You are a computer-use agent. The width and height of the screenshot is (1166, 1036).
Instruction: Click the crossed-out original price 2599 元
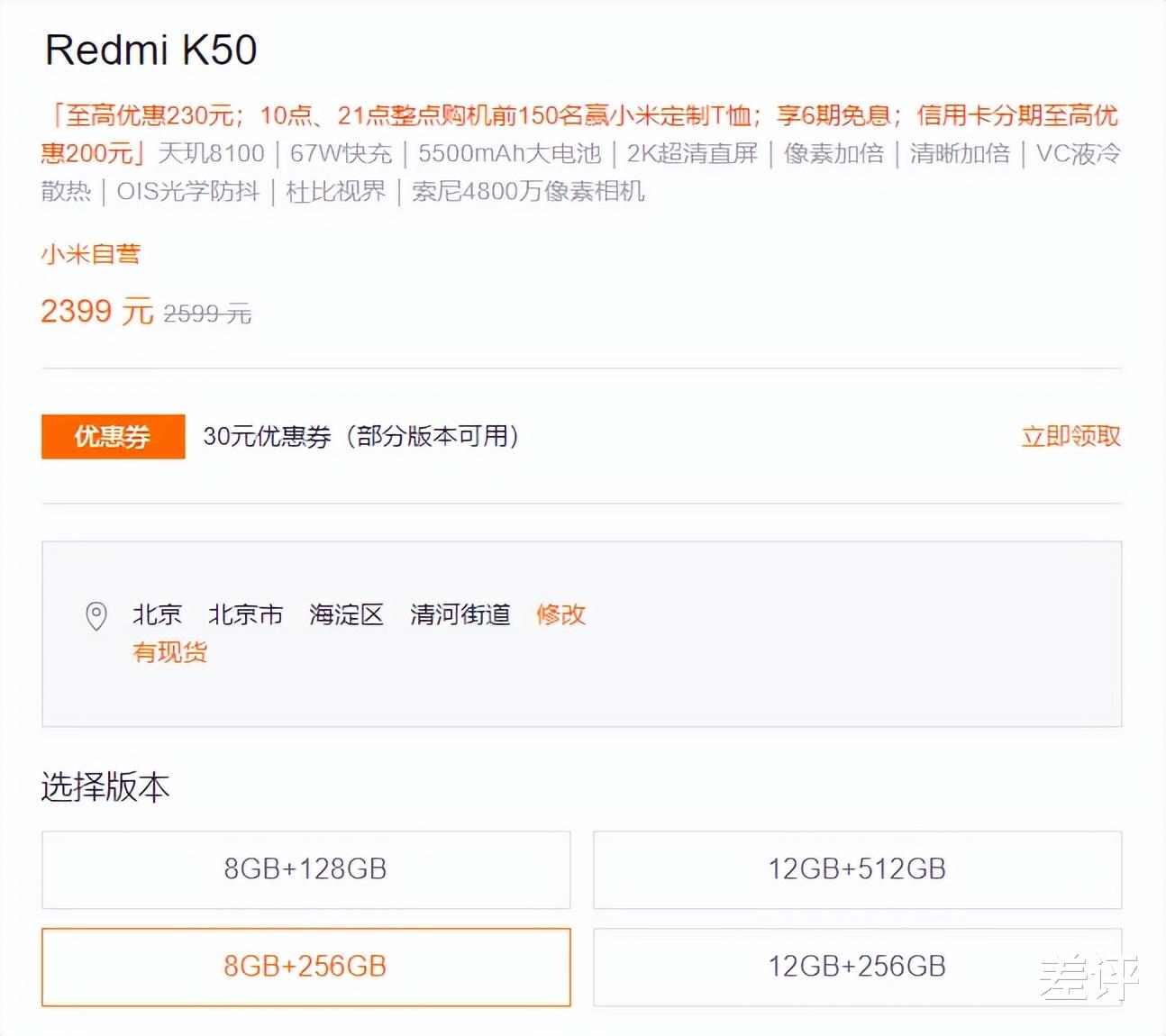click(207, 314)
